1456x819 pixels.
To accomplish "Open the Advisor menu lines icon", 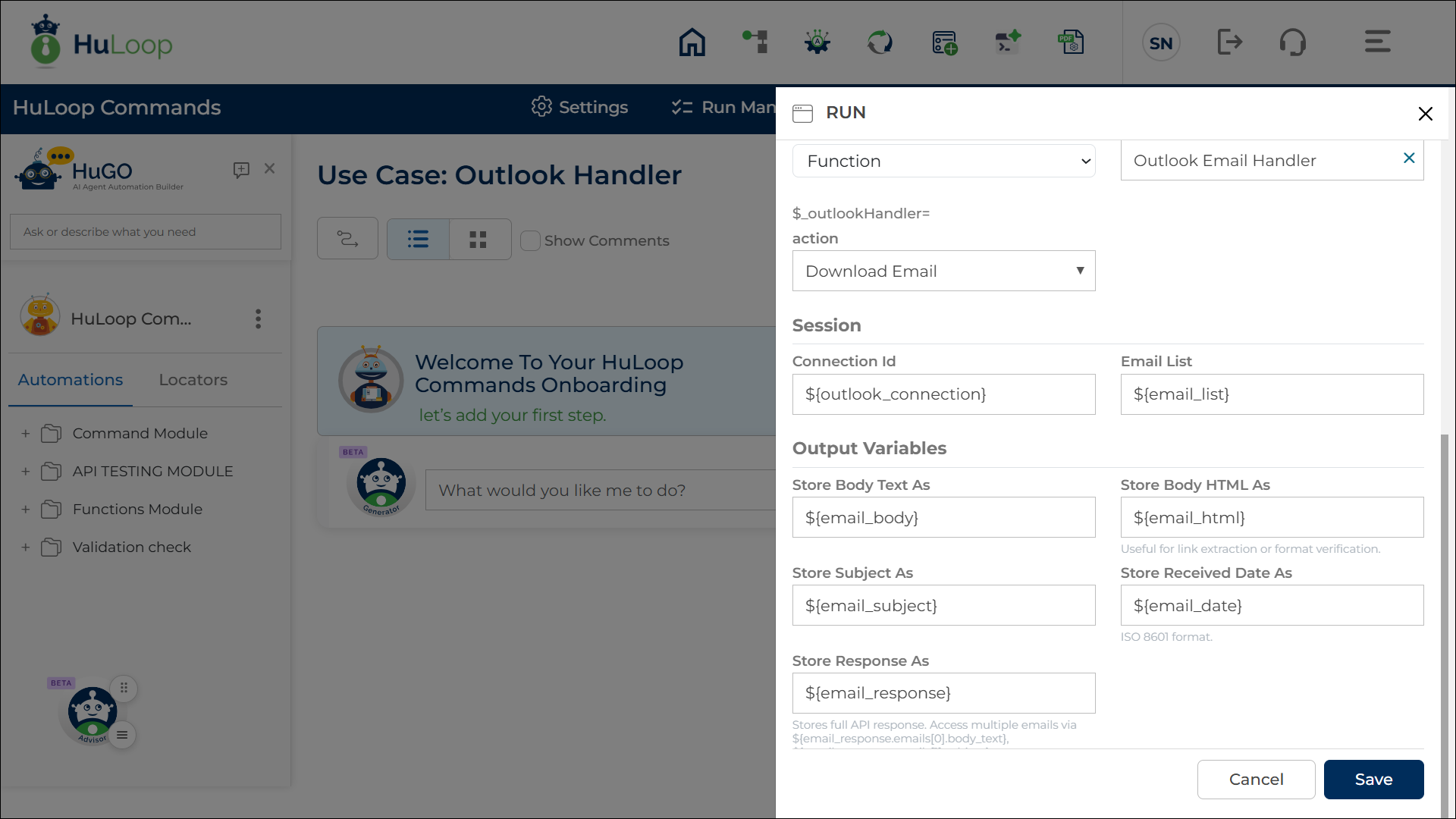I will coord(122,735).
